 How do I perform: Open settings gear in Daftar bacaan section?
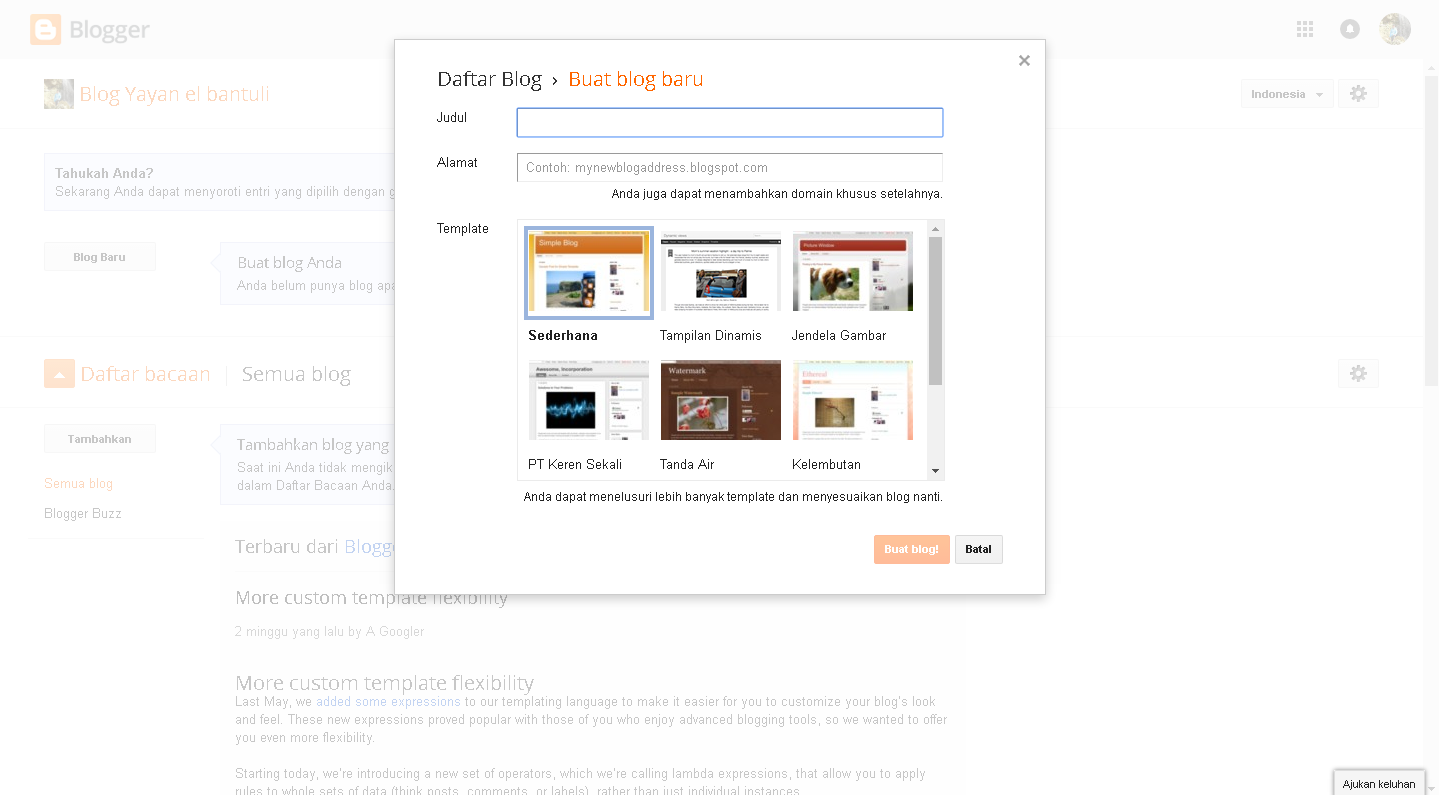(x=1358, y=373)
